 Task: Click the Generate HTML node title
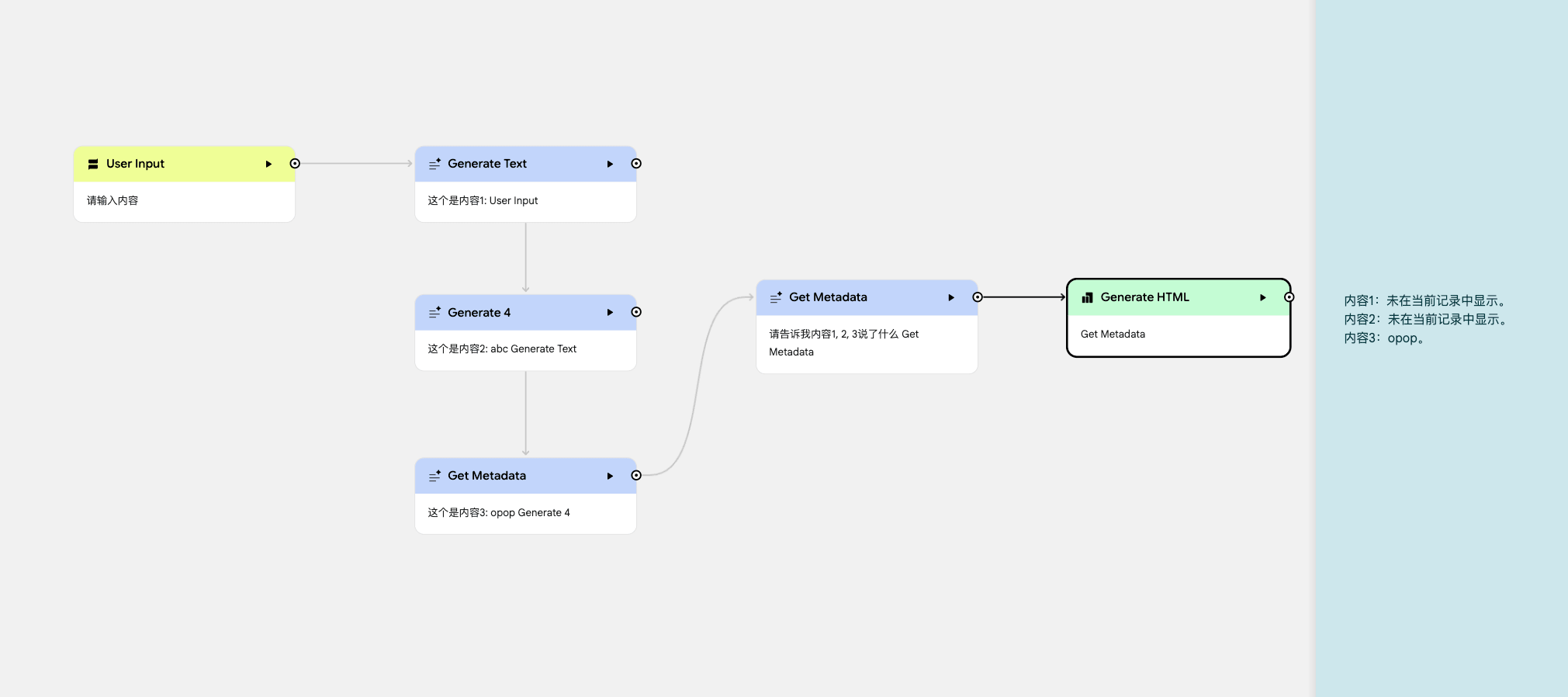point(1144,297)
